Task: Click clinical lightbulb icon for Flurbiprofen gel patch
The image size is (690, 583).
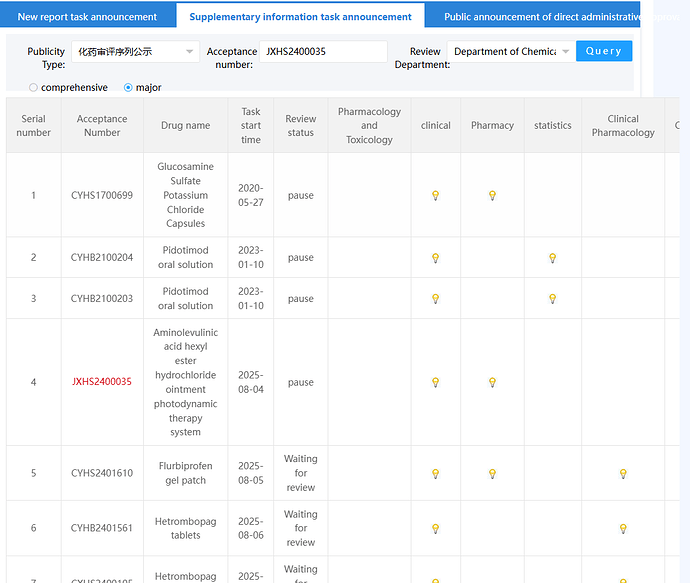Action: coord(435,474)
